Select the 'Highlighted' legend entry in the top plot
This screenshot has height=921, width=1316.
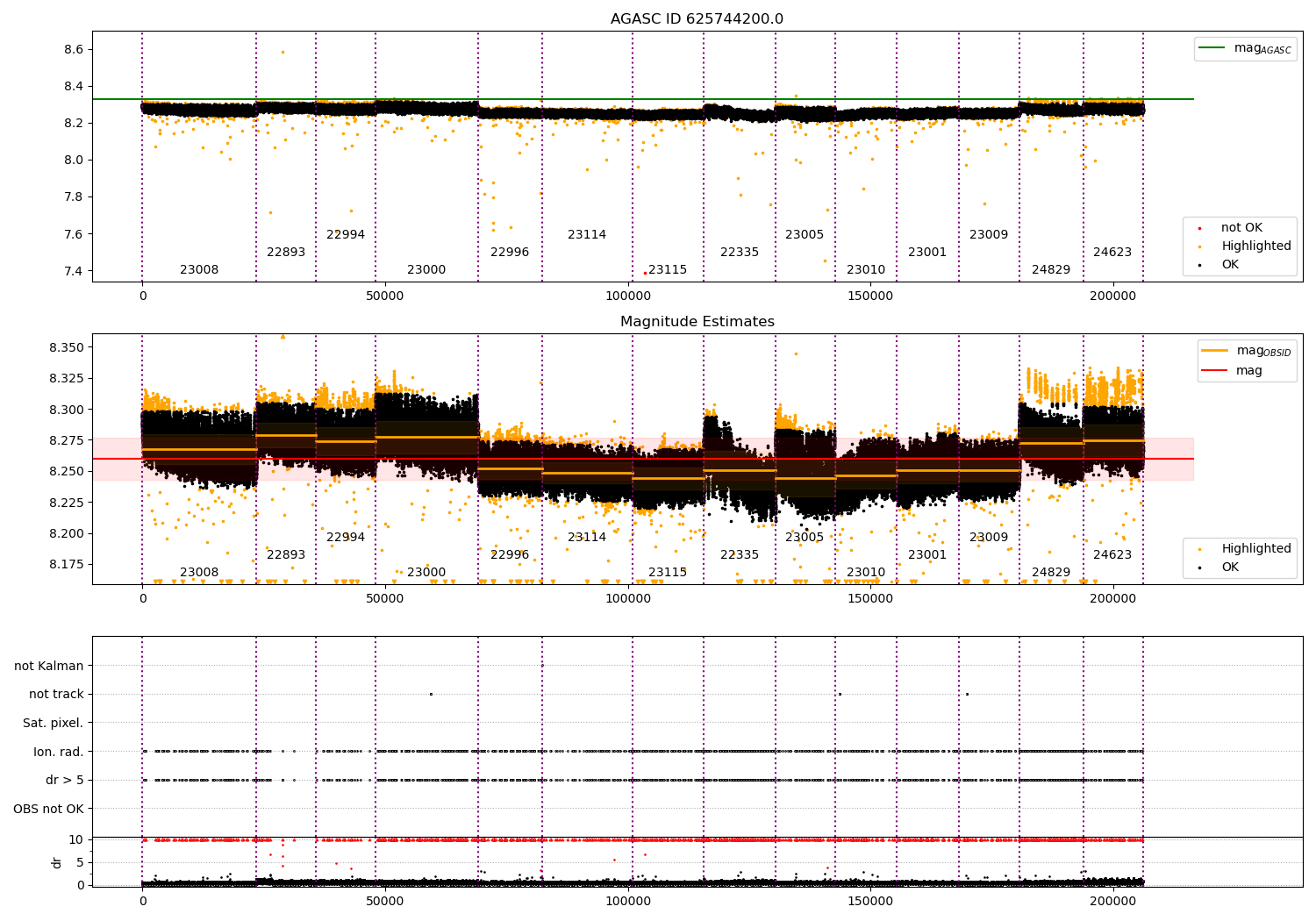[x=1255, y=246]
